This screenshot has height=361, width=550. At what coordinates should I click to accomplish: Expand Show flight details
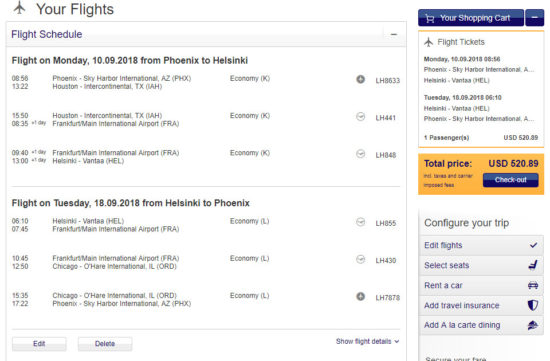[x=367, y=341]
